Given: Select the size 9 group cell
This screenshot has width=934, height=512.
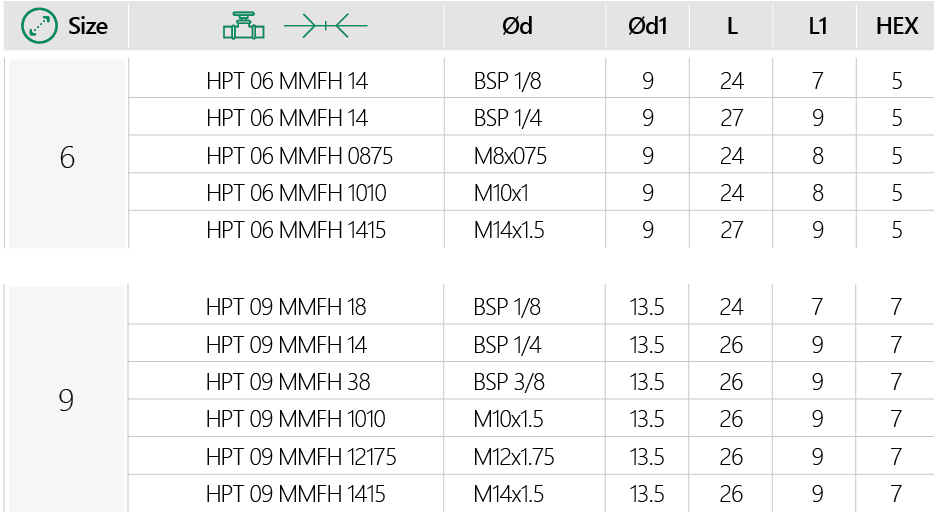Looking at the screenshot, I should (x=67, y=400).
